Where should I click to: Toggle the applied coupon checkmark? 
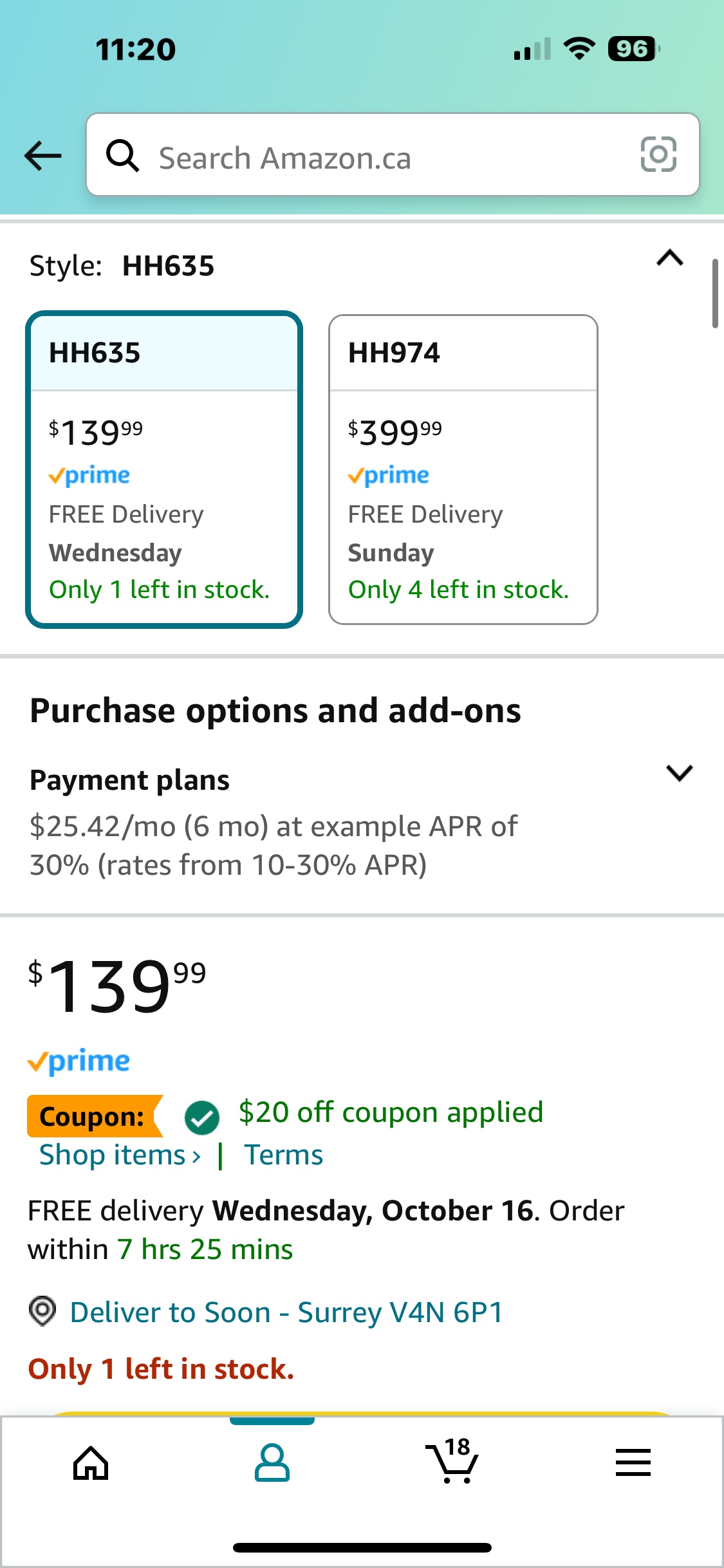tap(202, 1117)
